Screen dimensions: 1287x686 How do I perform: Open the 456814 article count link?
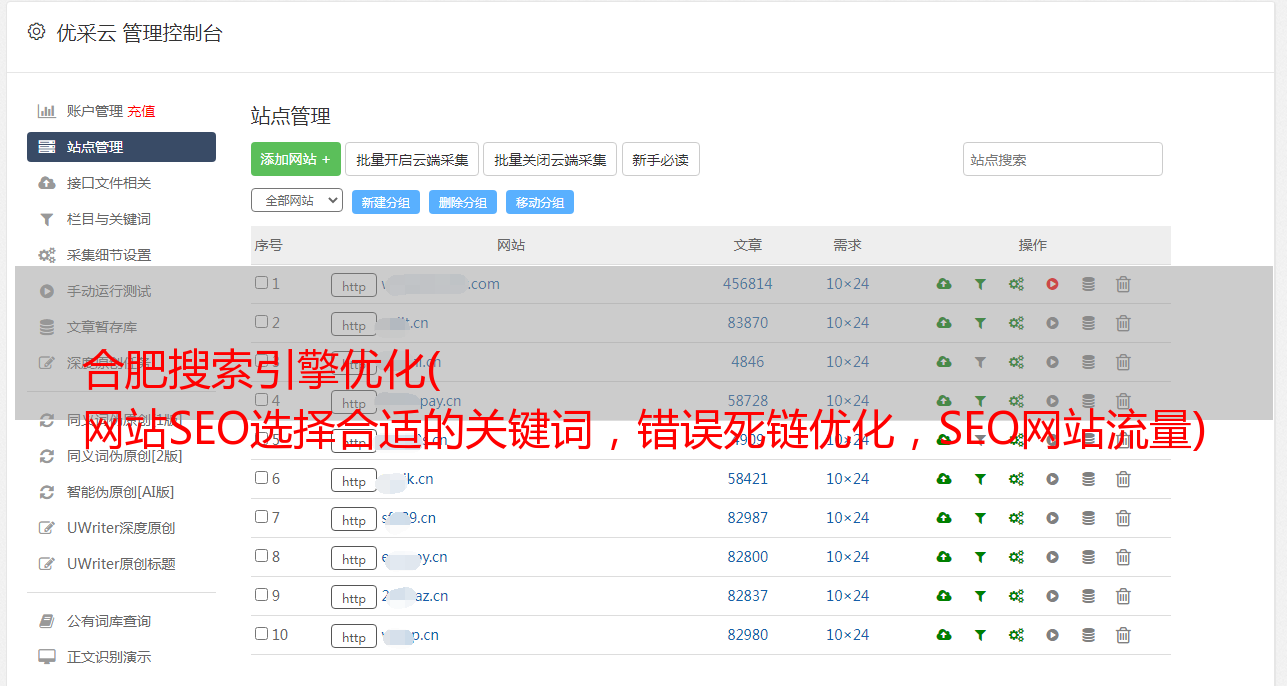(747, 284)
